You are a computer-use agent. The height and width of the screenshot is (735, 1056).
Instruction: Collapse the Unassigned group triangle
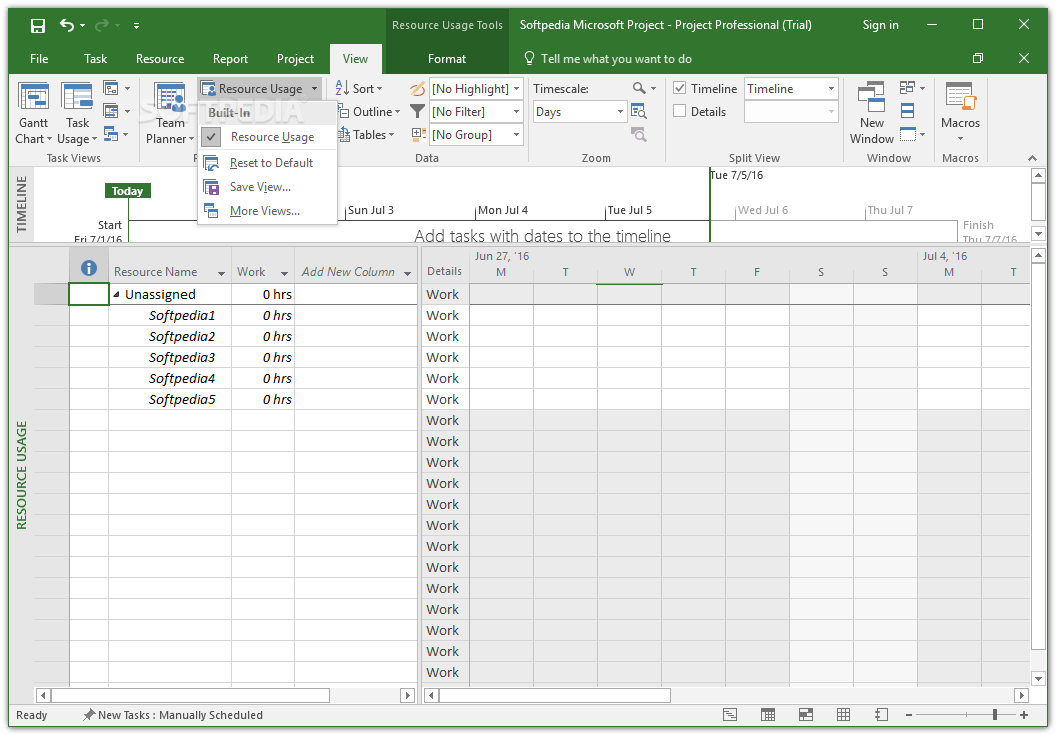coord(117,294)
